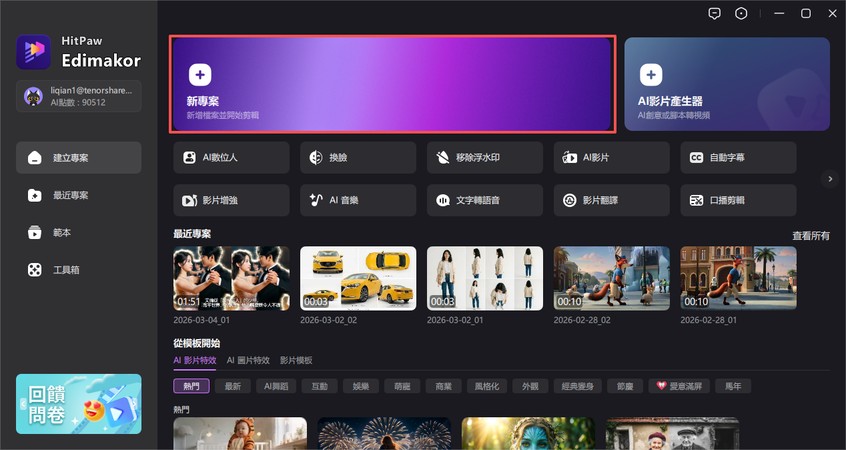Click the plus icon on AI影片產生器 card
The image size is (846, 450).
(x=651, y=74)
